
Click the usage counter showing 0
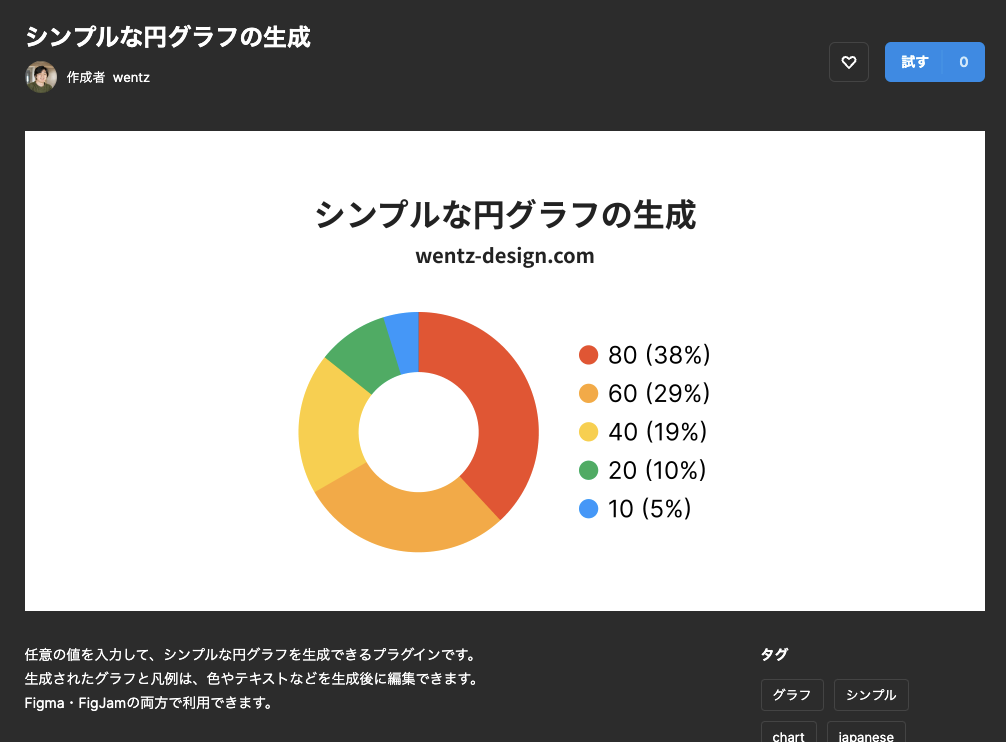(x=963, y=61)
